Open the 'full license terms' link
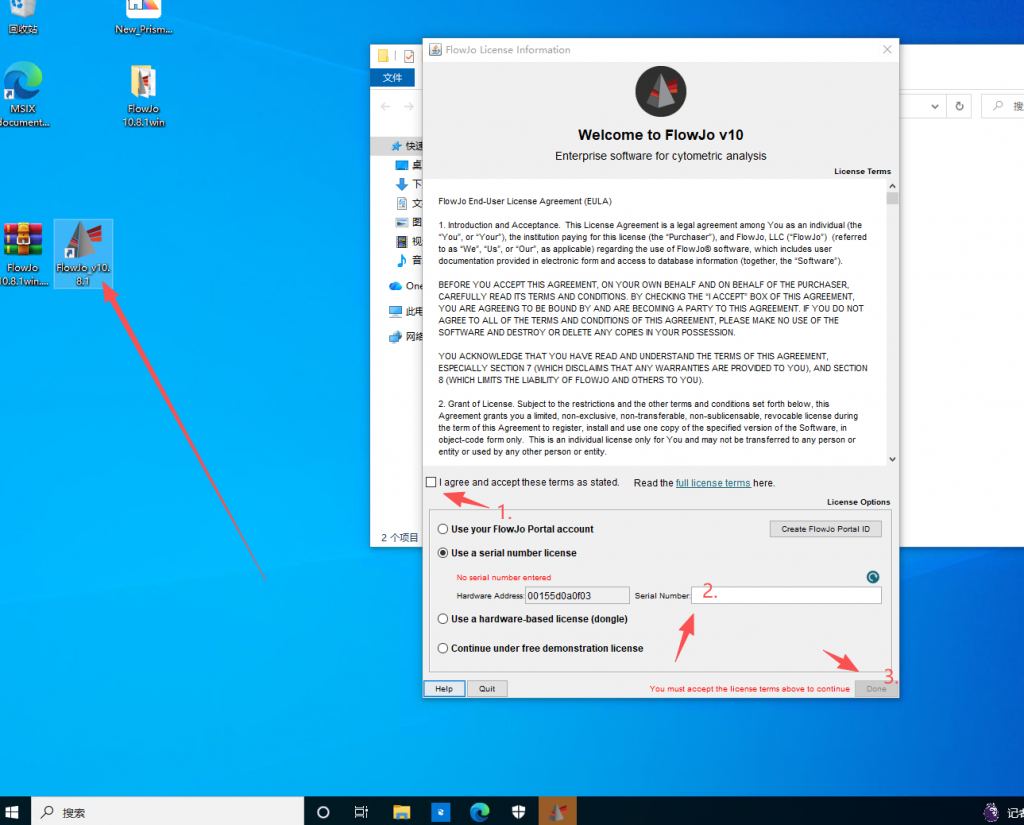The width and height of the screenshot is (1024, 825). click(712, 483)
